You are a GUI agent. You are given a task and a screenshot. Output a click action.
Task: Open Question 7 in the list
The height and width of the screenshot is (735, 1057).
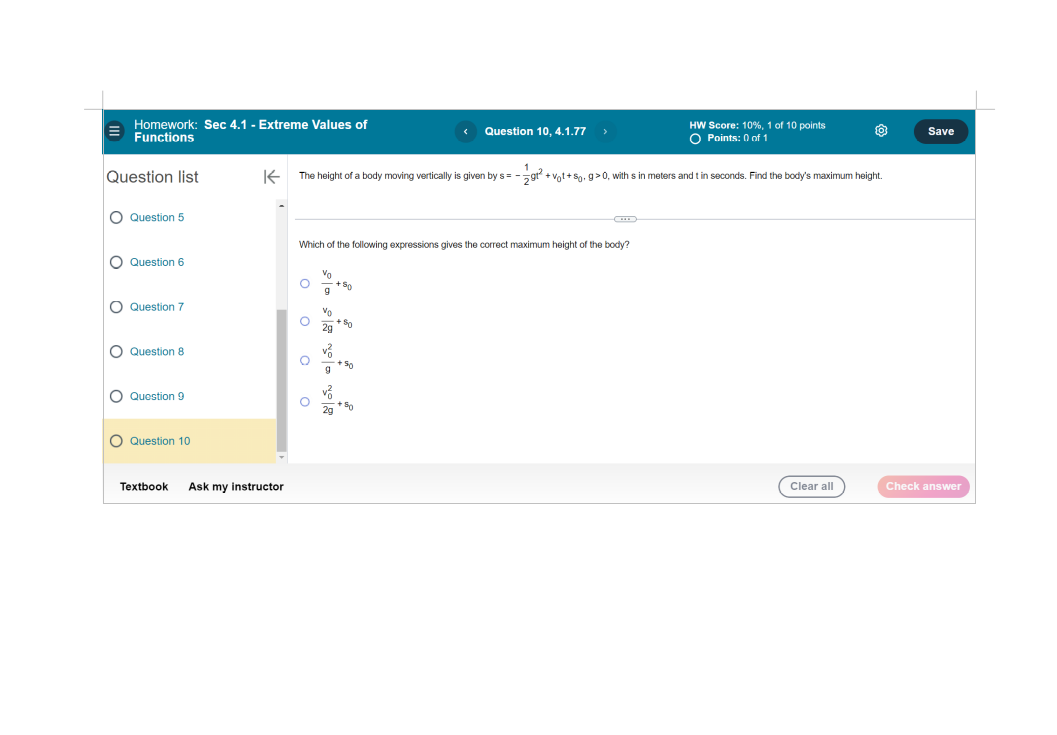pyautogui.click(x=156, y=307)
